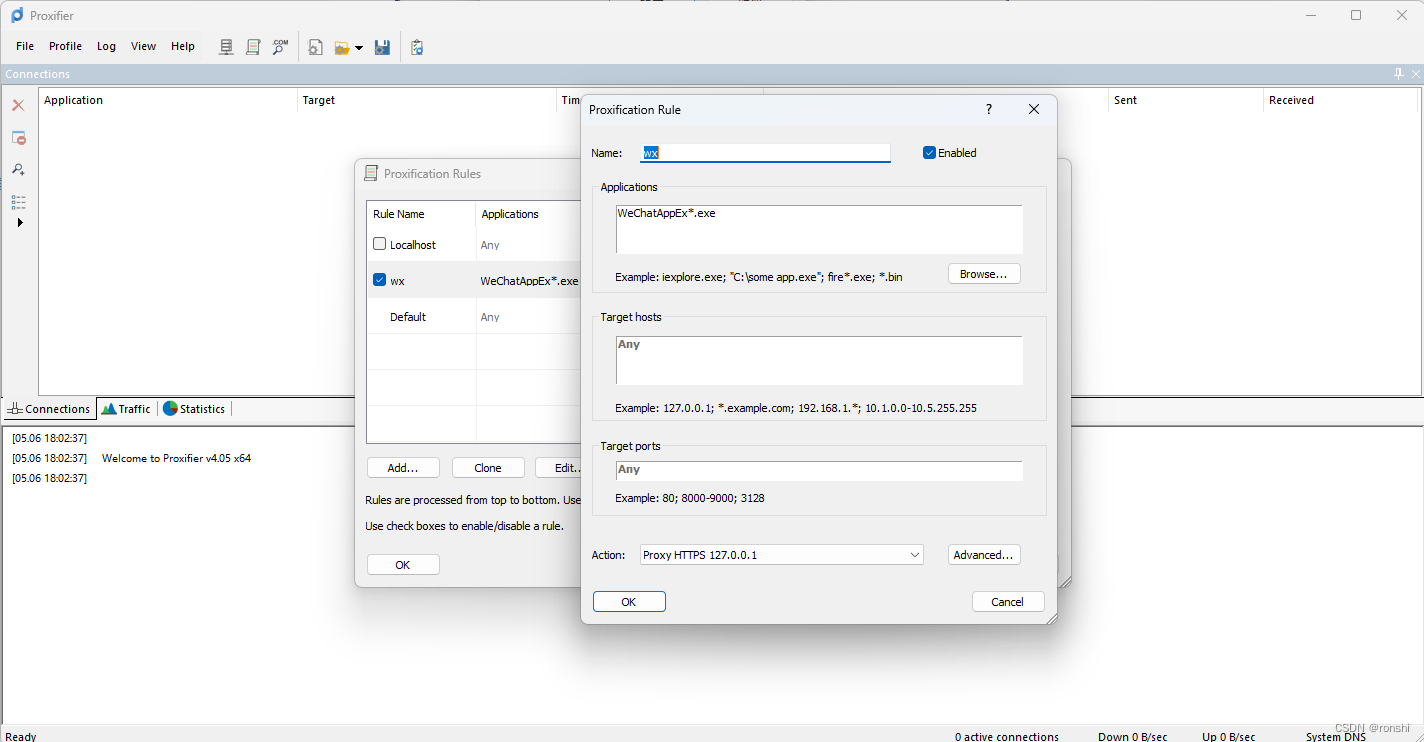Screen dimensions: 1424x742
Task: Click the Clone button
Action: [488, 468]
